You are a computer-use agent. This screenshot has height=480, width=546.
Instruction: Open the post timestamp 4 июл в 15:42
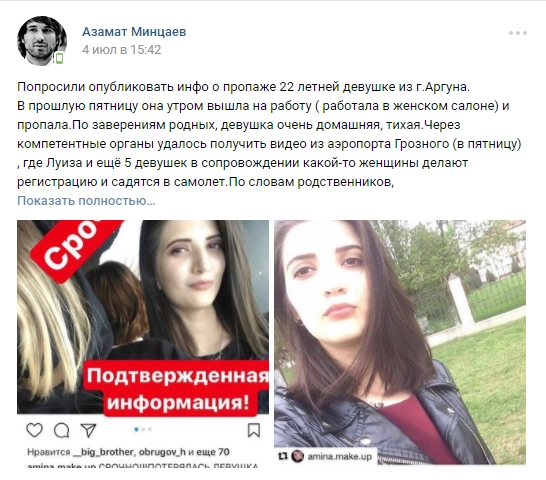coord(122,49)
